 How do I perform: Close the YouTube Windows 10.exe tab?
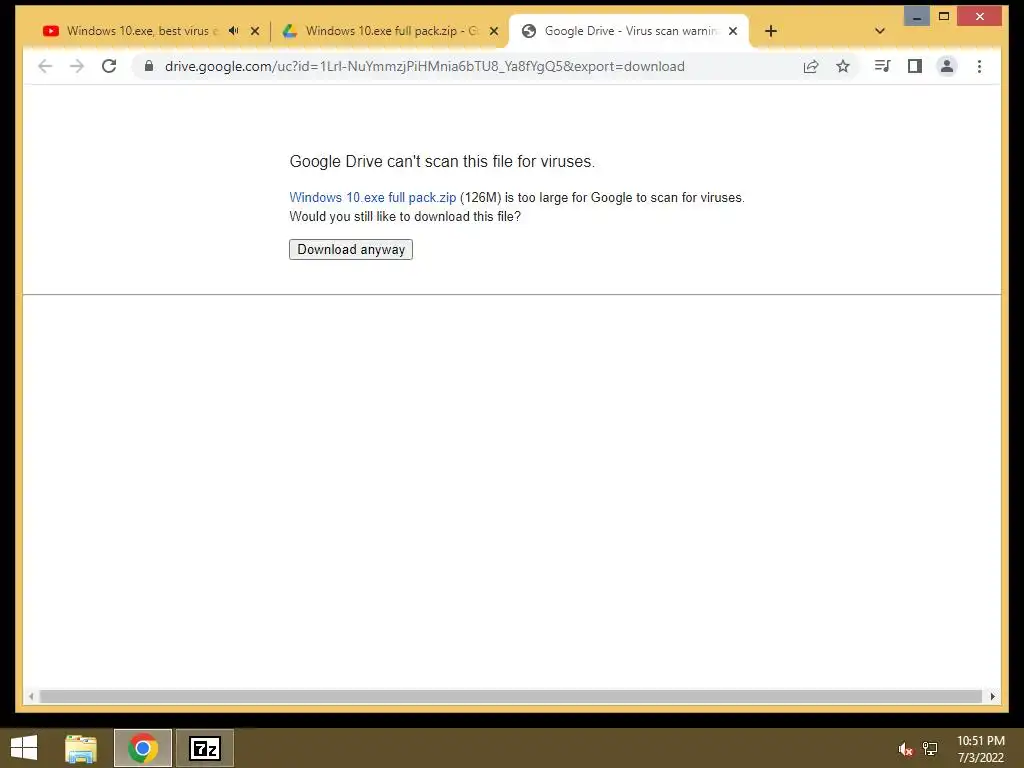pos(255,31)
